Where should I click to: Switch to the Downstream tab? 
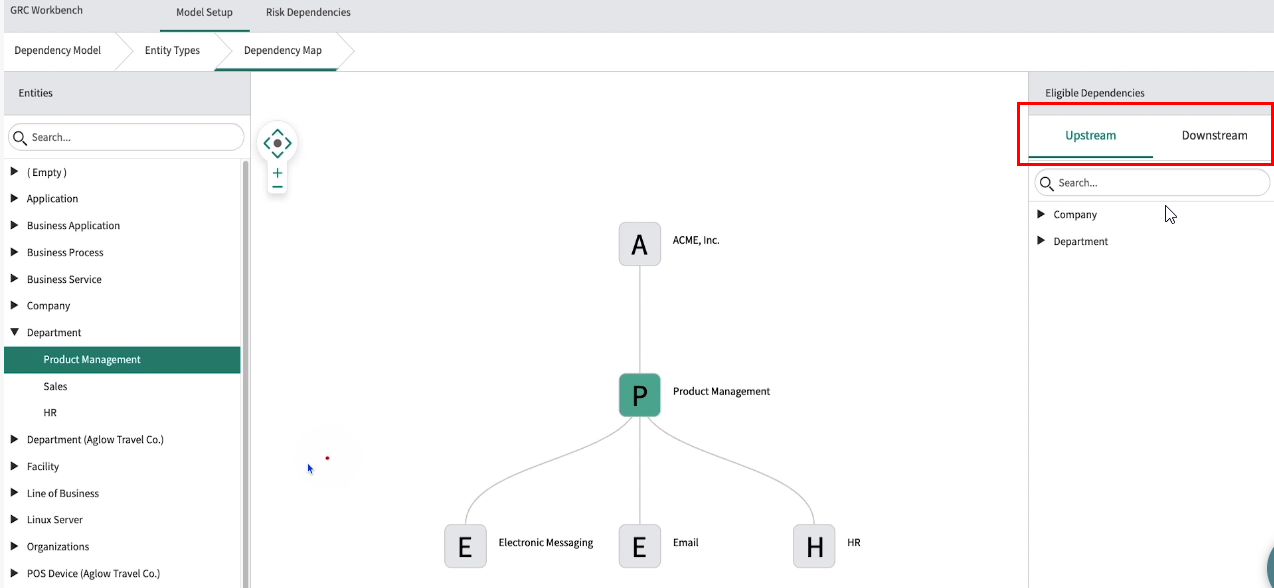pyautogui.click(x=1214, y=136)
